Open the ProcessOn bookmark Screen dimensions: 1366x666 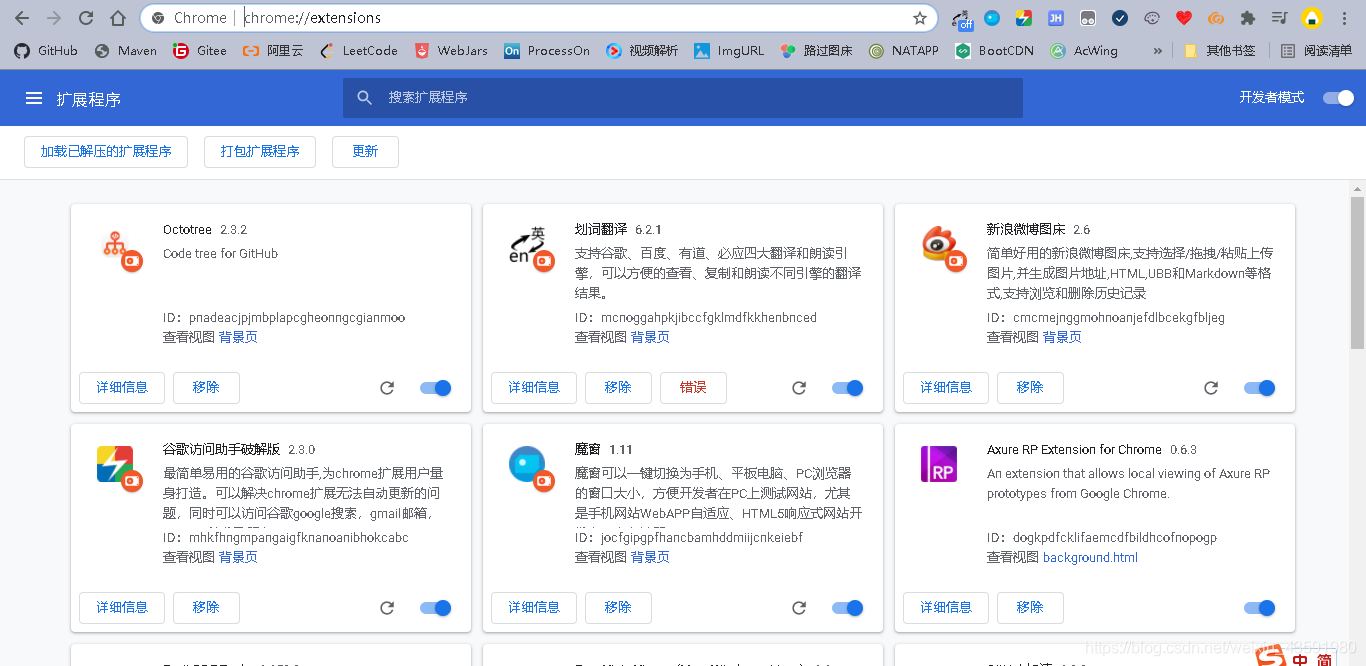coord(547,51)
